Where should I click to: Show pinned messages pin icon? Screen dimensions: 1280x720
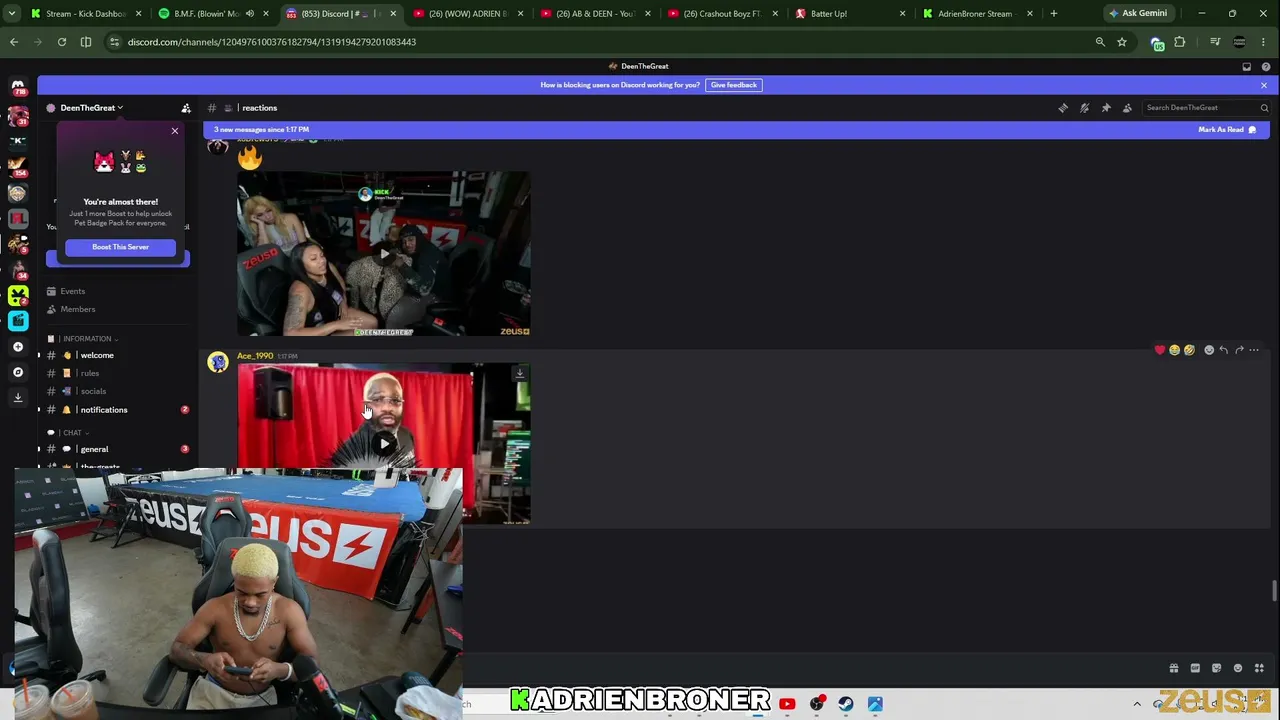pyautogui.click(x=1106, y=108)
